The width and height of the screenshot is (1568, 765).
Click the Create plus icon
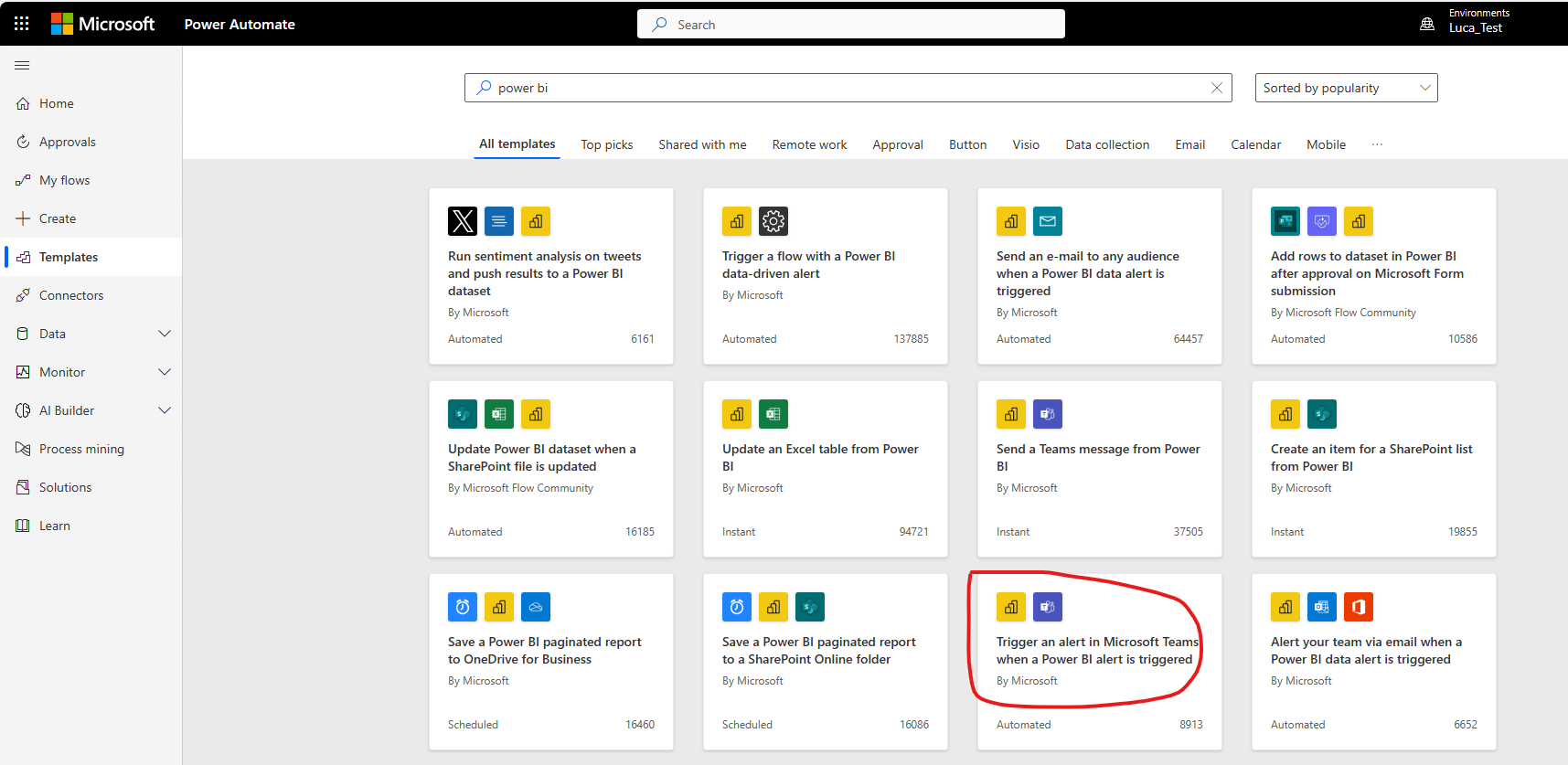point(23,218)
